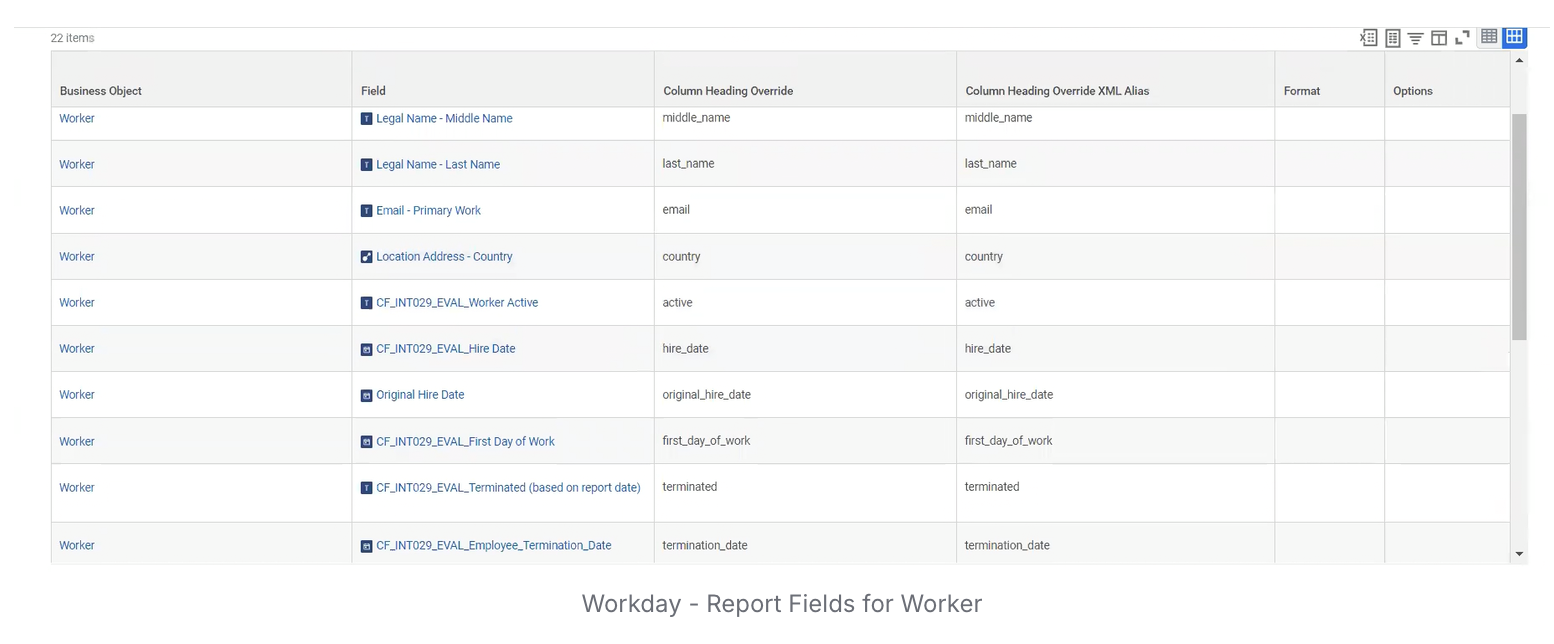
Task: Click the icon beside Location Address - Country
Action: coord(366,257)
